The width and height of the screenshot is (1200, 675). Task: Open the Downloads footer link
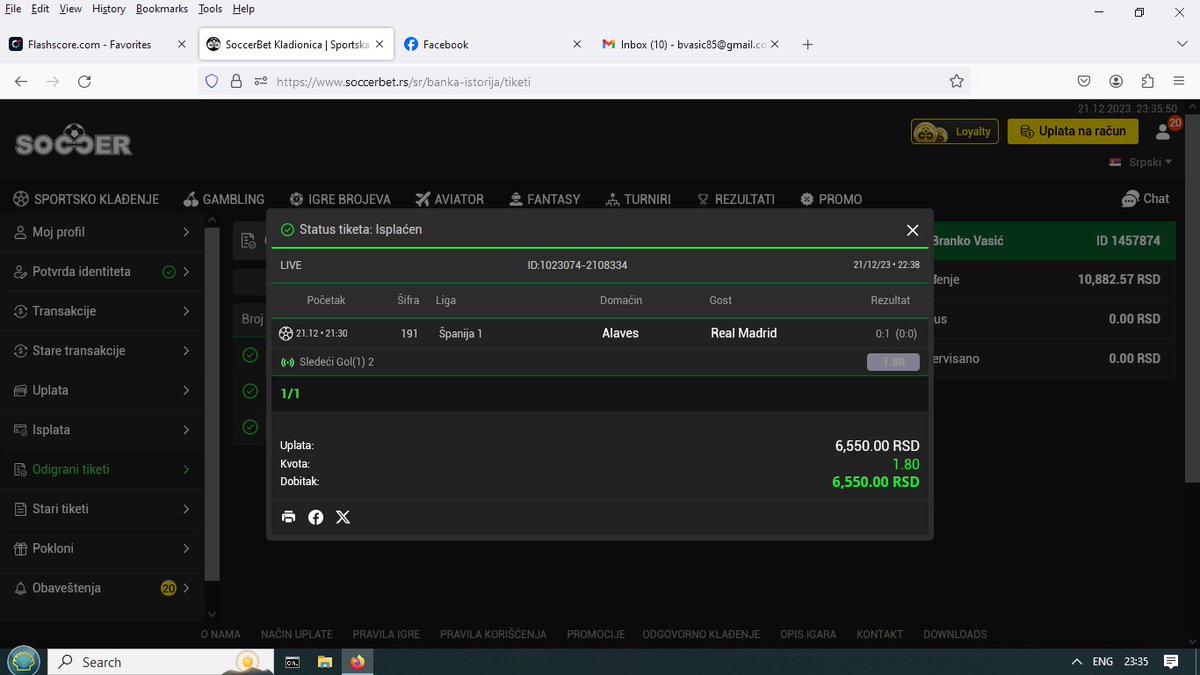954,634
